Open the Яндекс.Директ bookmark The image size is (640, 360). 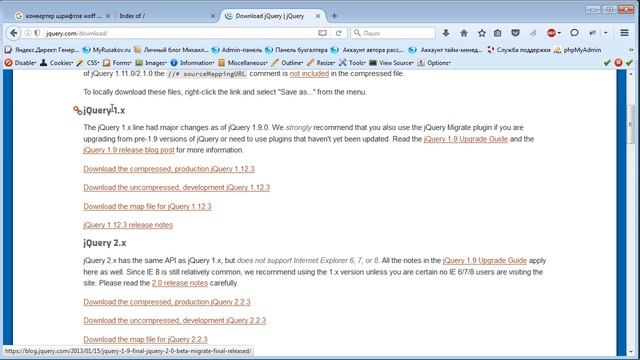(x=42, y=50)
